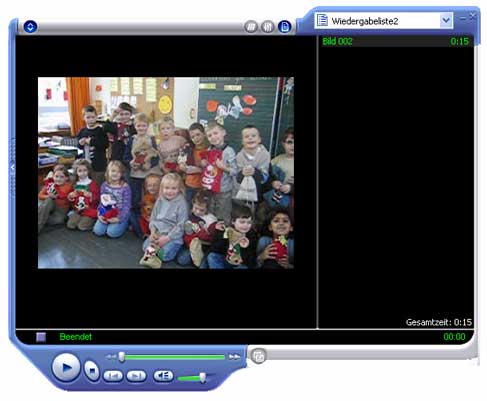This screenshot has height=401, width=487.
Task: Click the fast forward arrows by the seek bar
Action: 234,357
